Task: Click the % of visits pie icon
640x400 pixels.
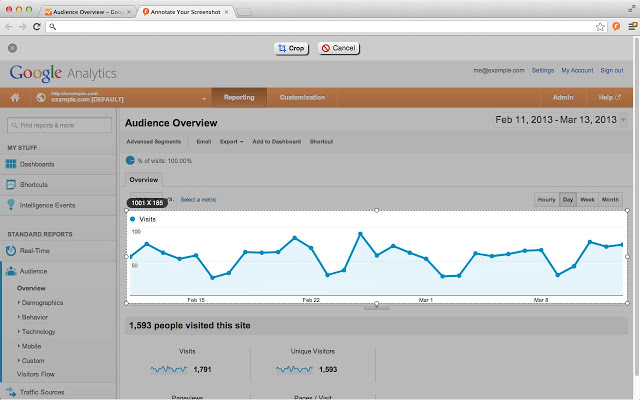Action: click(x=130, y=160)
